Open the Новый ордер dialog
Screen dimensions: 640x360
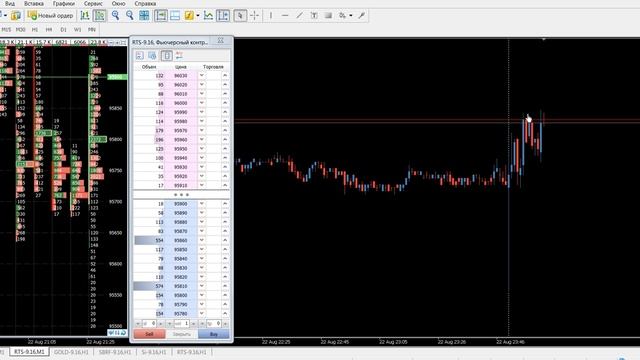(51, 16)
